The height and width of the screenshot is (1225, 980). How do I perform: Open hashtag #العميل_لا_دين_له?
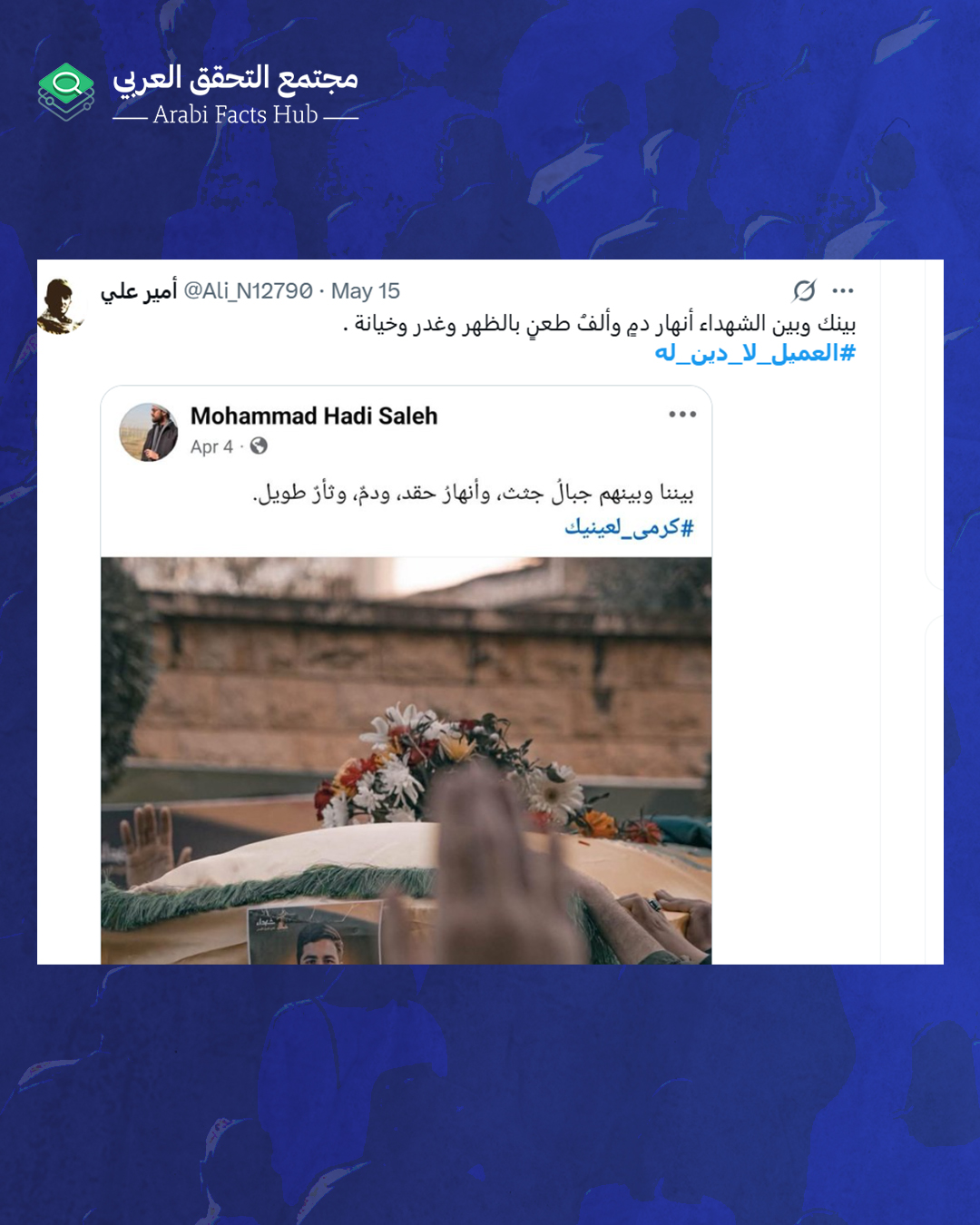(755, 353)
